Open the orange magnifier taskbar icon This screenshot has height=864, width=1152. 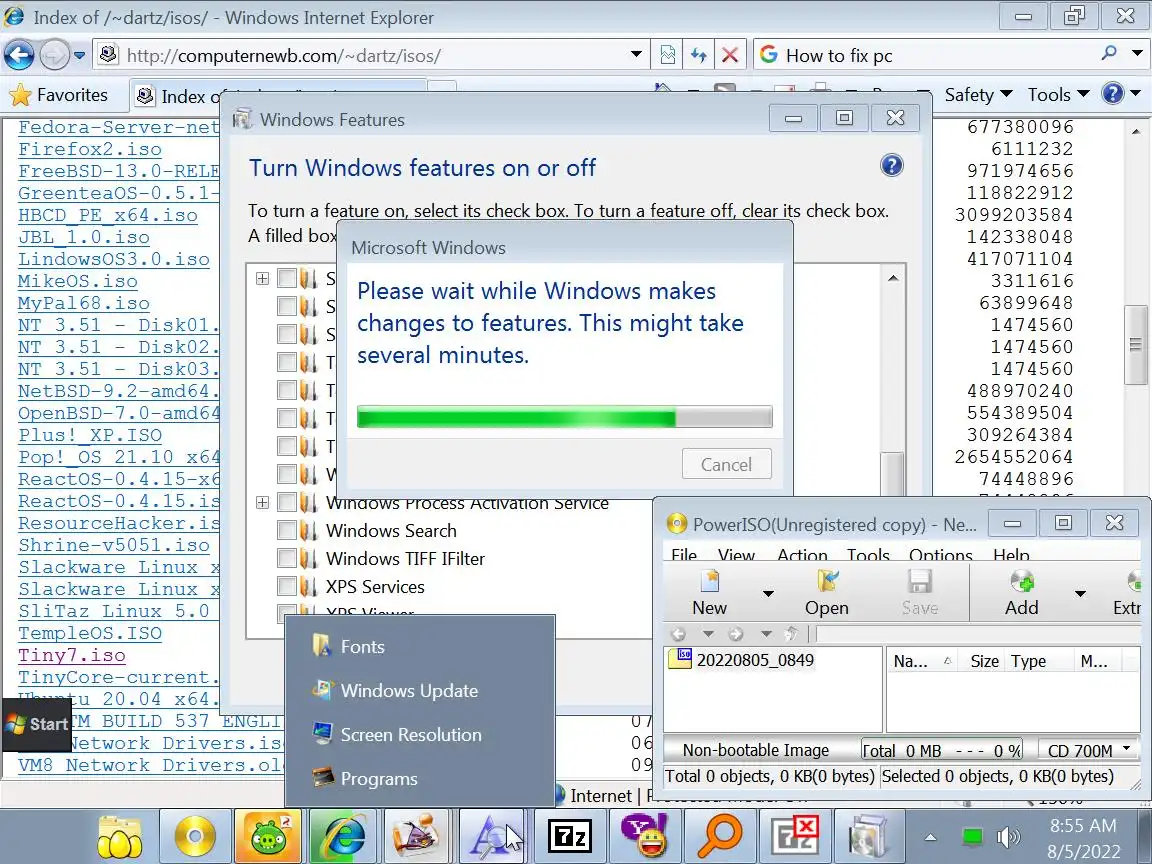(719, 836)
